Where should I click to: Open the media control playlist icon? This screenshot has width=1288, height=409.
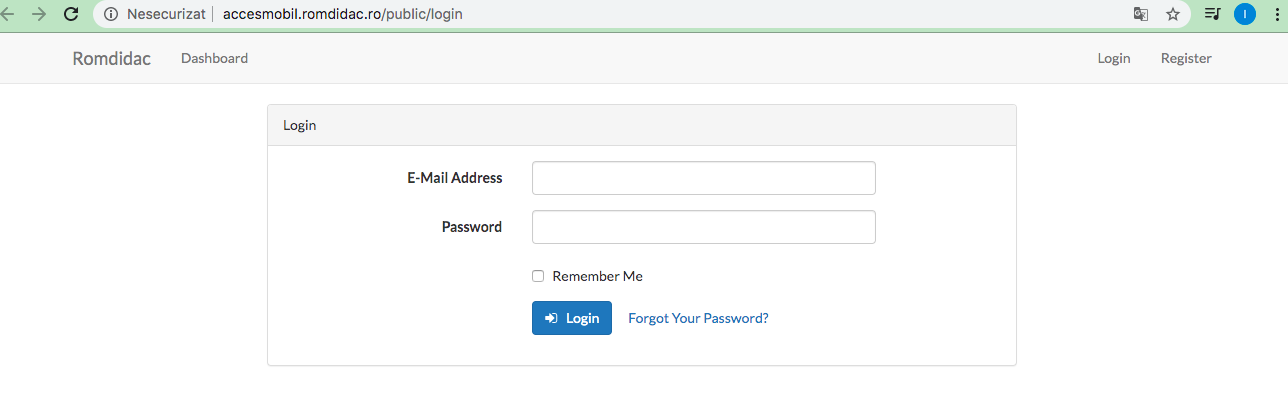coord(1213,14)
